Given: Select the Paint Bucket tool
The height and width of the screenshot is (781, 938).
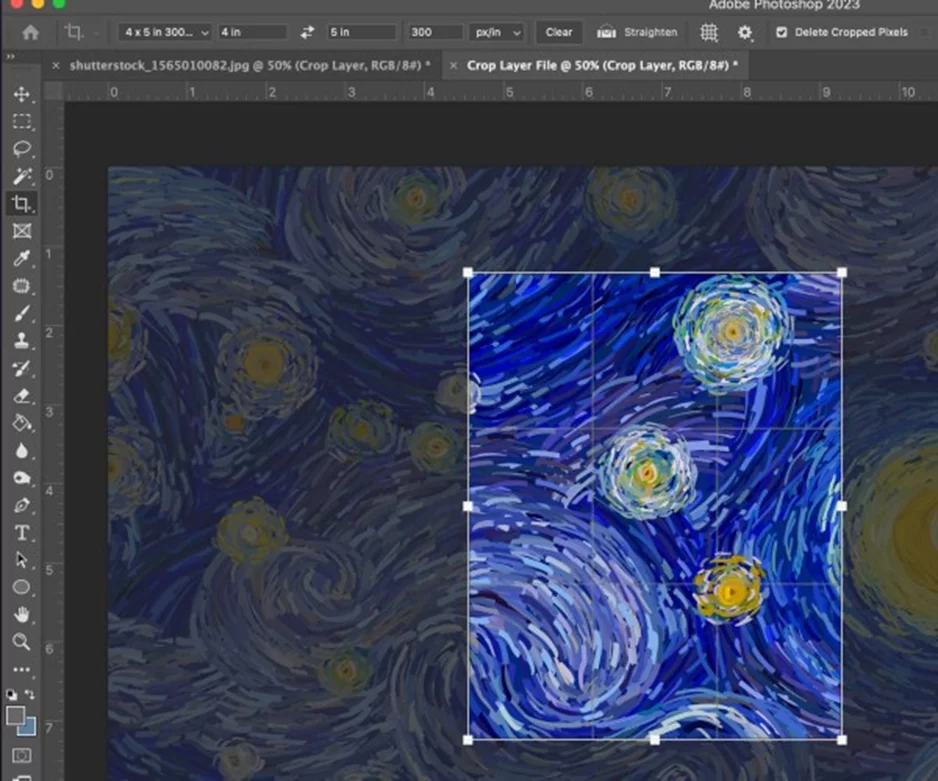Looking at the screenshot, I should click(x=22, y=423).
